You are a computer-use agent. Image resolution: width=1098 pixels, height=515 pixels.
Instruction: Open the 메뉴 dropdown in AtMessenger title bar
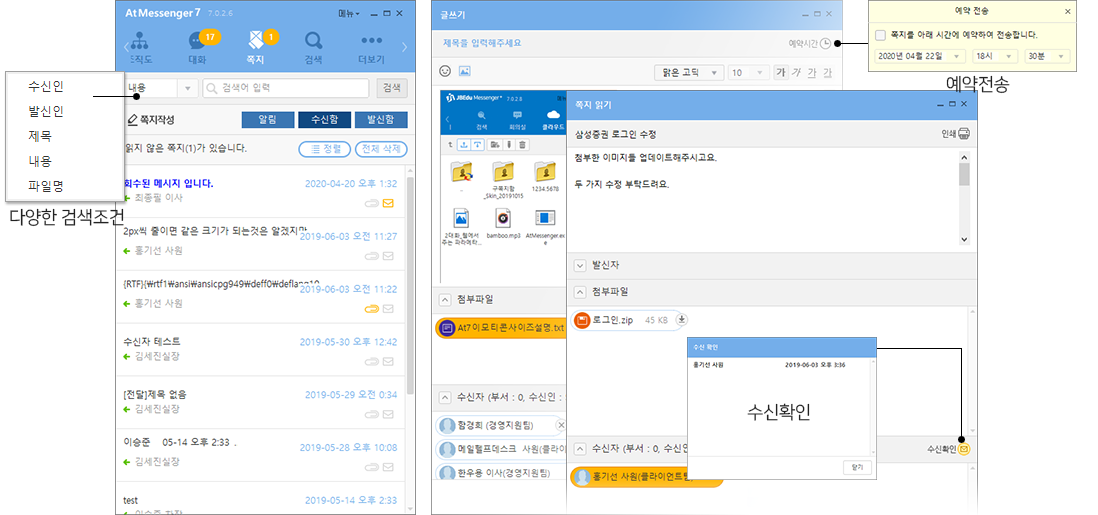[x=349, y=14]
